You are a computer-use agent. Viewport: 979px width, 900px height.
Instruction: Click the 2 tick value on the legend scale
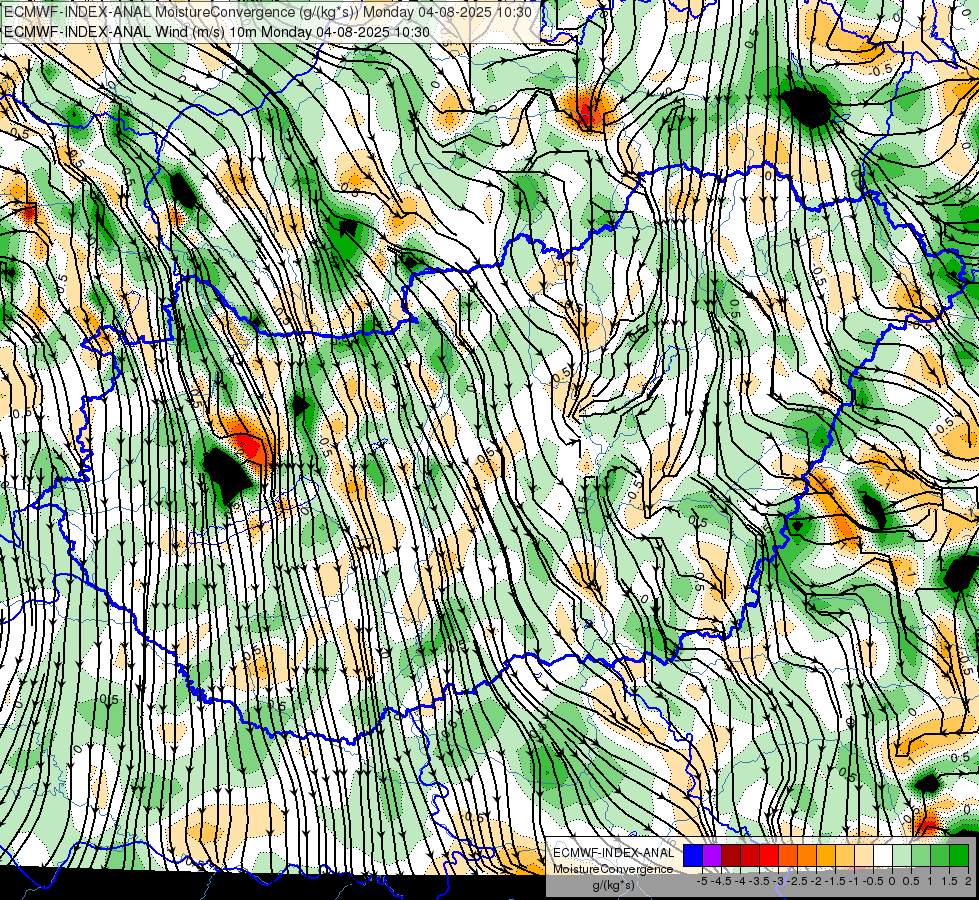tap(968, 881)
